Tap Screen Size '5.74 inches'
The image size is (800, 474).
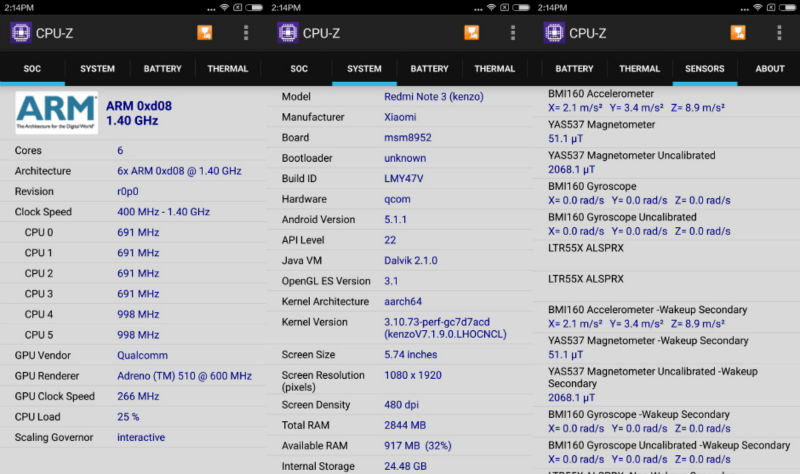[411, 355]
